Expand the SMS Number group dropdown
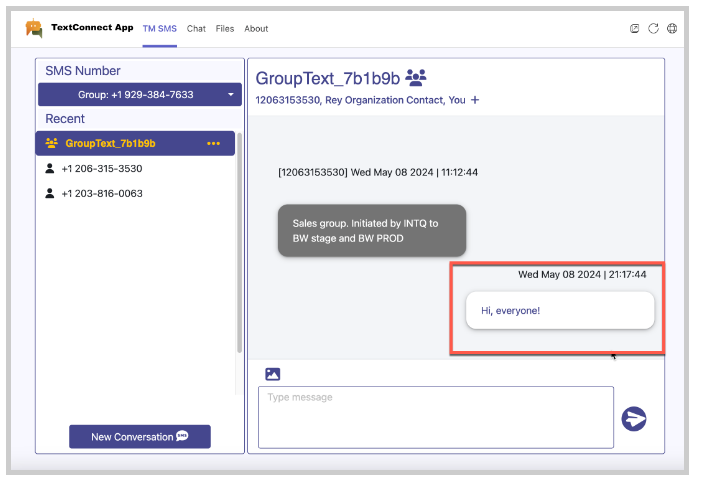This screenshot has width=701, height=481. pos(140,95)
